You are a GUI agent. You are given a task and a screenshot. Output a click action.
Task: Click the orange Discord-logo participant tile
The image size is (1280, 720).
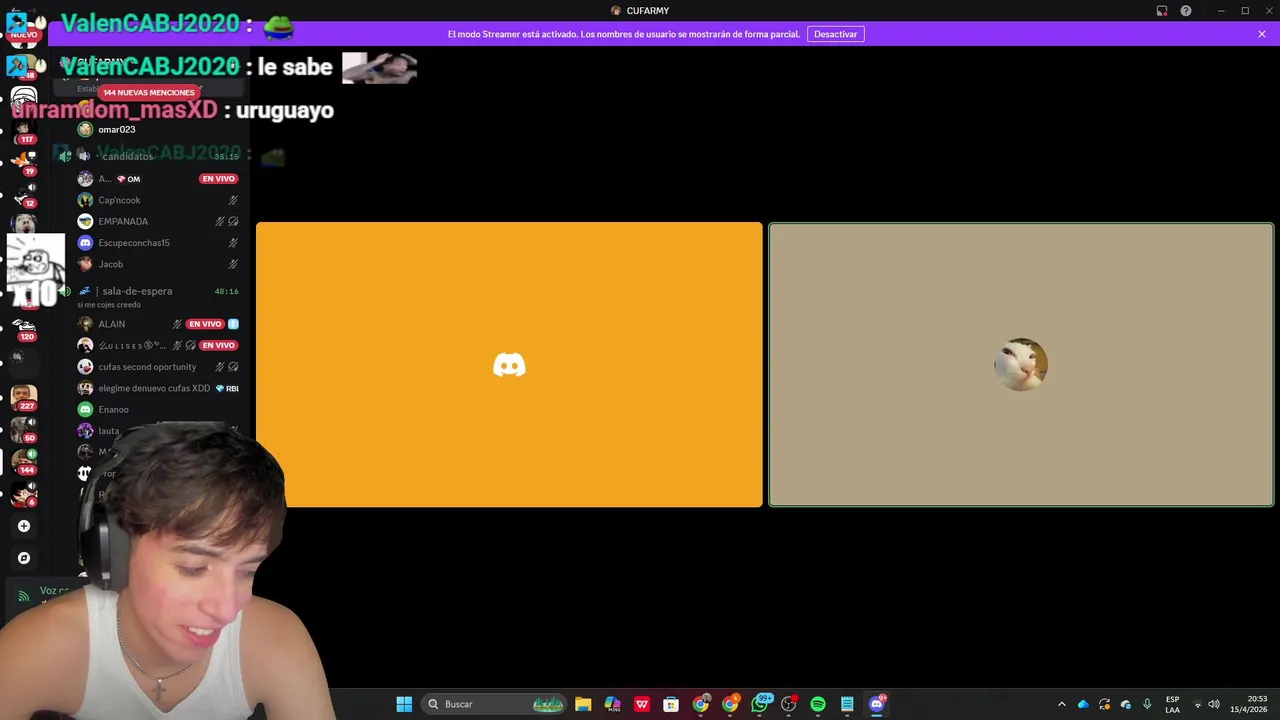(x=509, y=365)
